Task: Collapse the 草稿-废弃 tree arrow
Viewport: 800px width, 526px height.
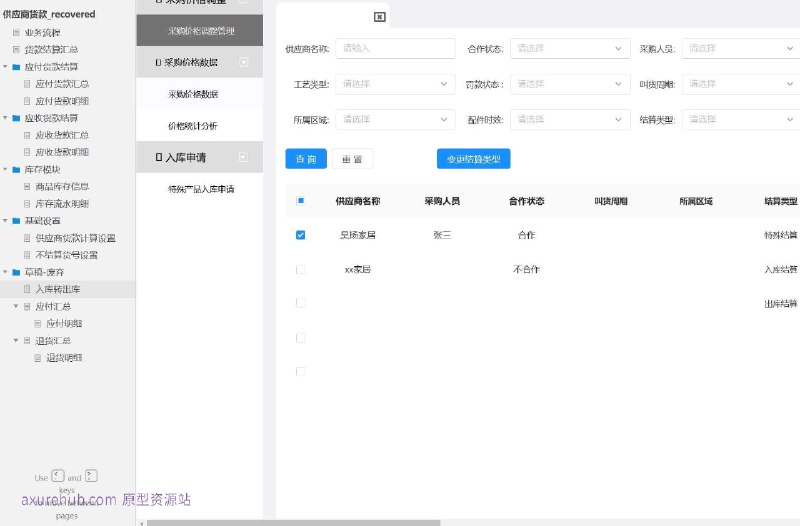Action: tap(5, 272)
